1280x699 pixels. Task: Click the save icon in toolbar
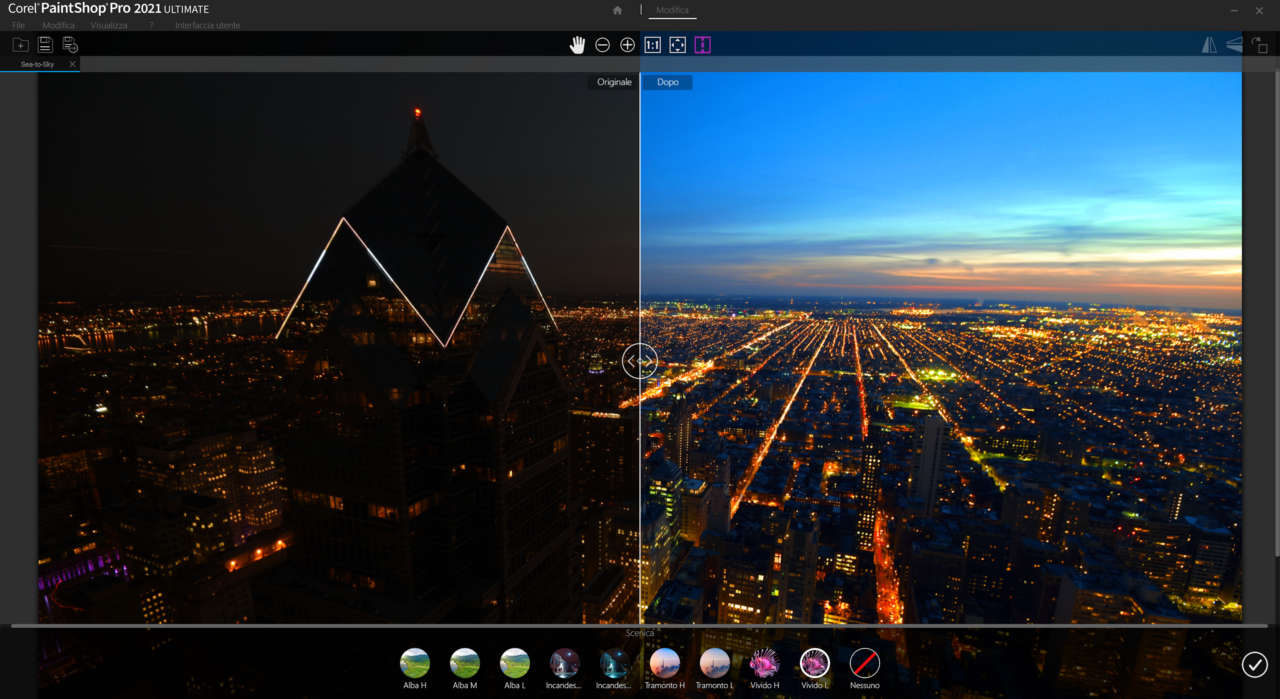point(45,45)
